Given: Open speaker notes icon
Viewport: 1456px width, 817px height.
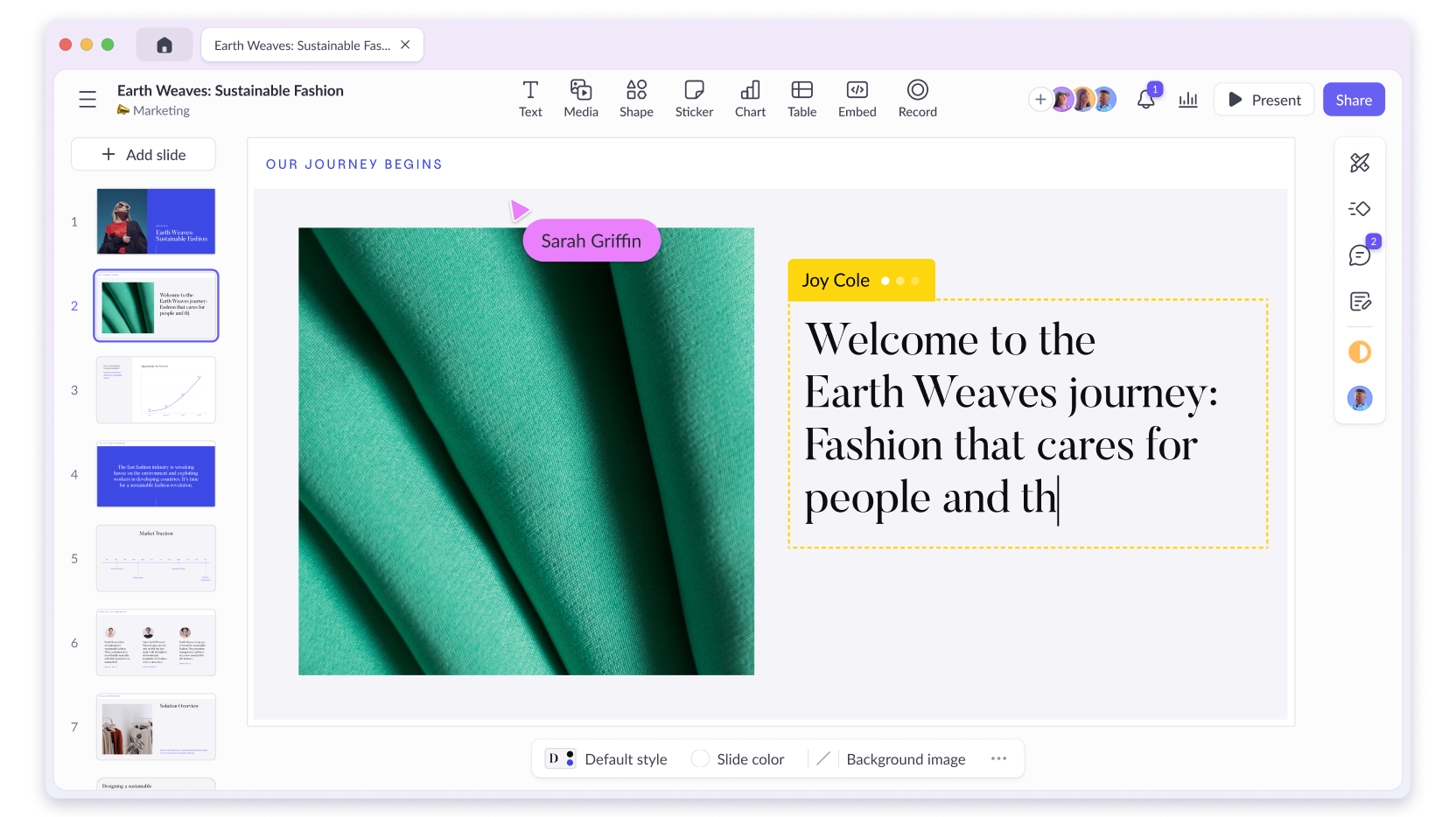Looking at the screenshot, I should click(1360, 302).
